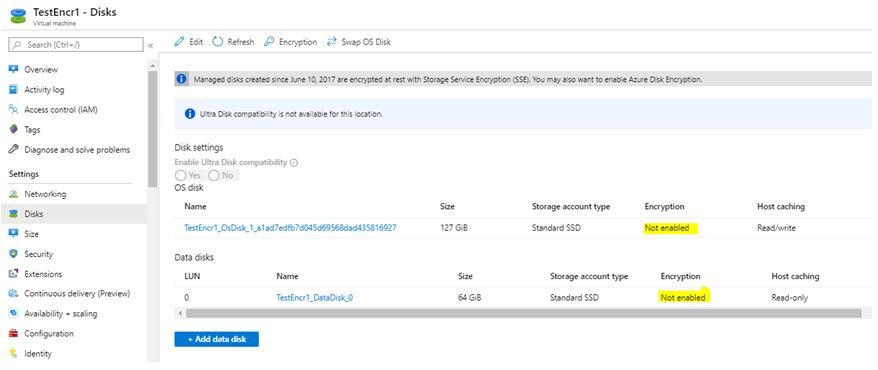The width and height of the screenshot is (878, 370).
Task: Refresh the disks list
Action: 233,42
